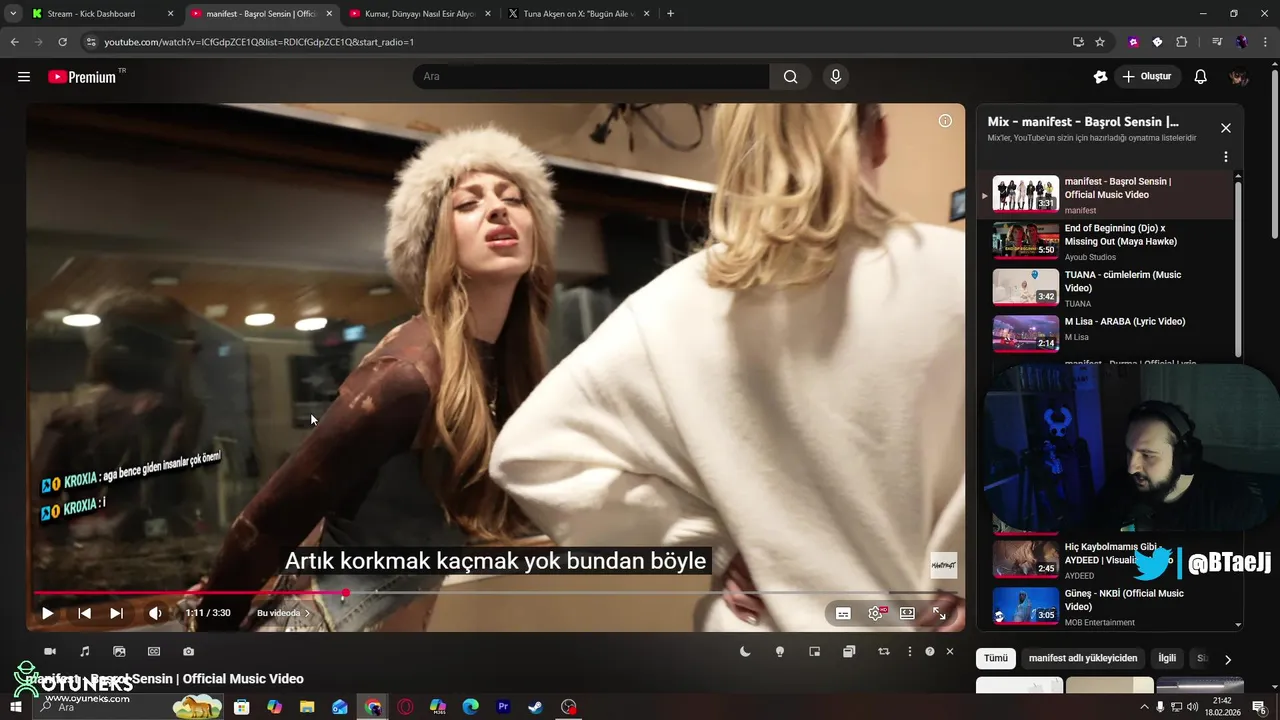Image resolution: width=1280 pixels, height=720 pixels.
Task: Click the music note icon below player
Action: [85, 651]
